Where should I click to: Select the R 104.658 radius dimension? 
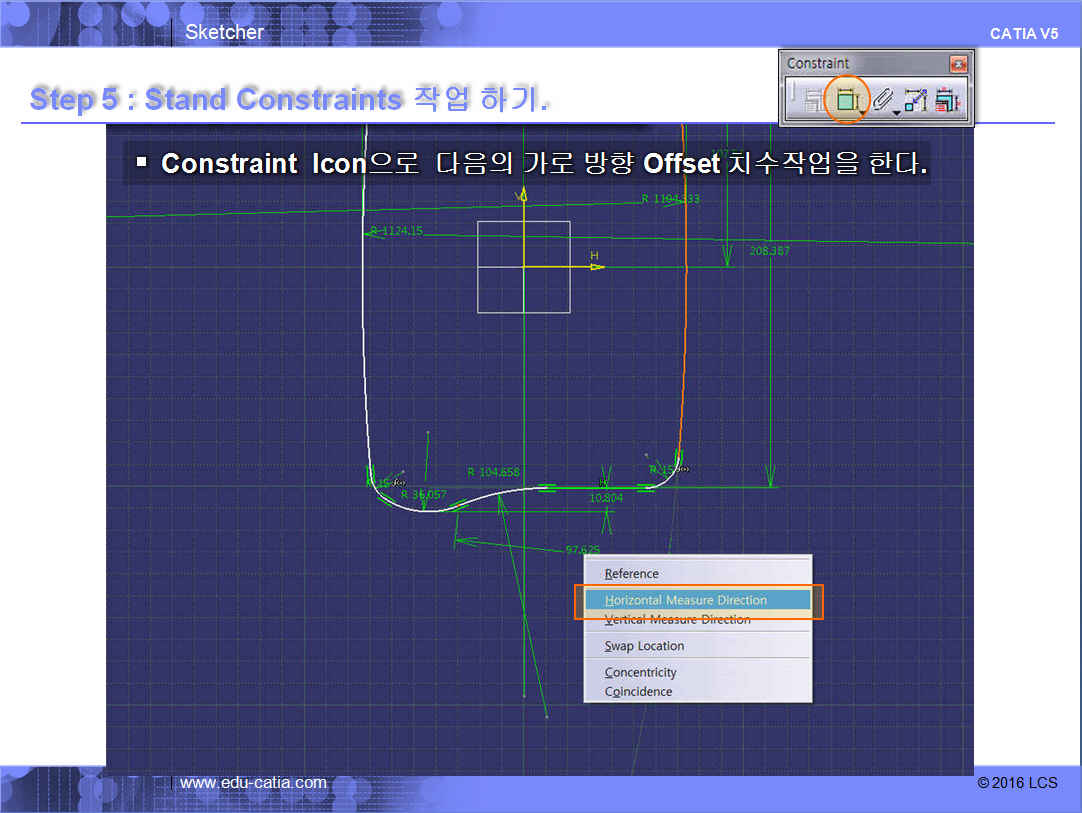tap(493, 472)
